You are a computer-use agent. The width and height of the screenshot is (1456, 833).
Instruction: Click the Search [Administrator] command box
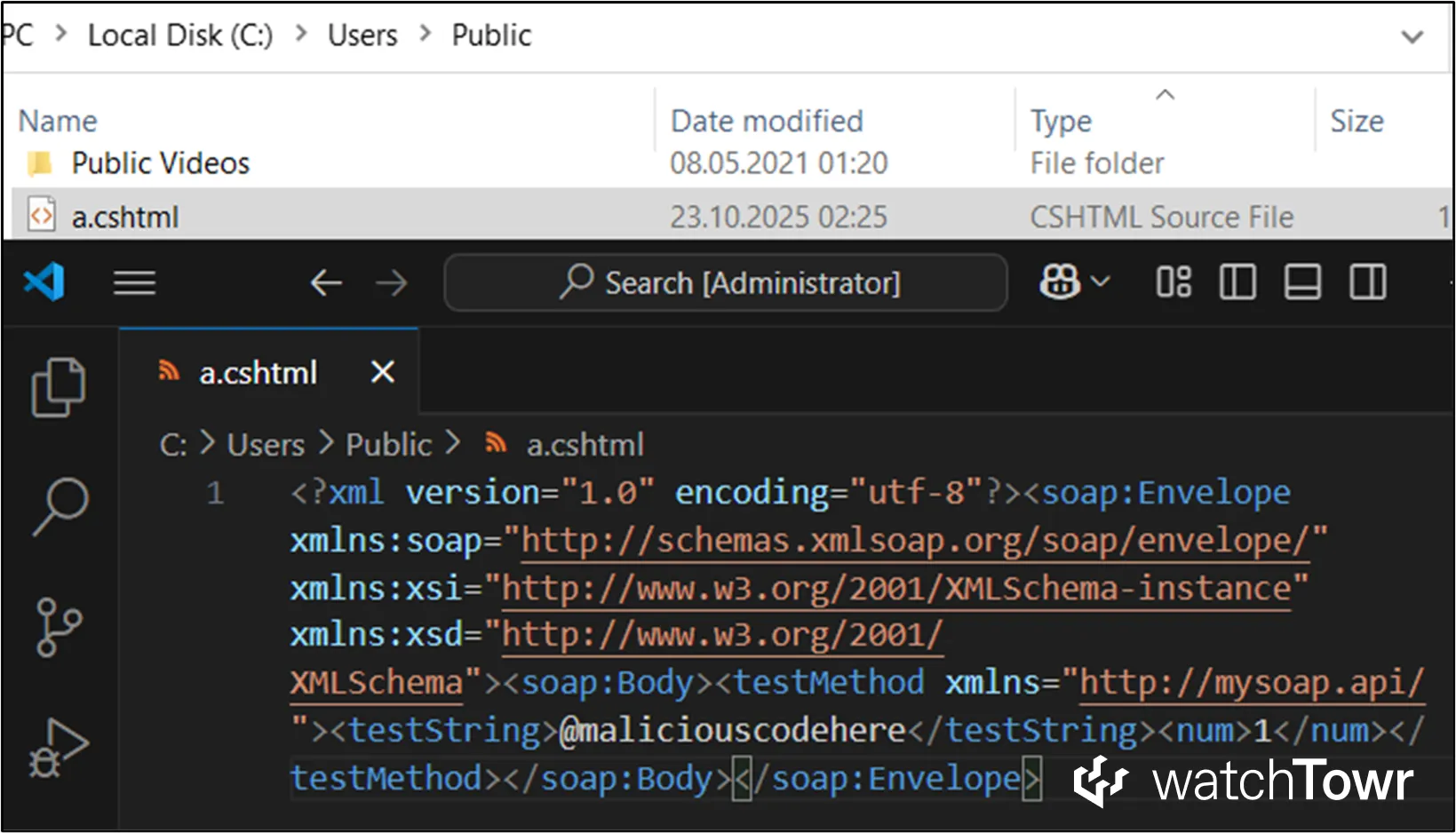726,283
